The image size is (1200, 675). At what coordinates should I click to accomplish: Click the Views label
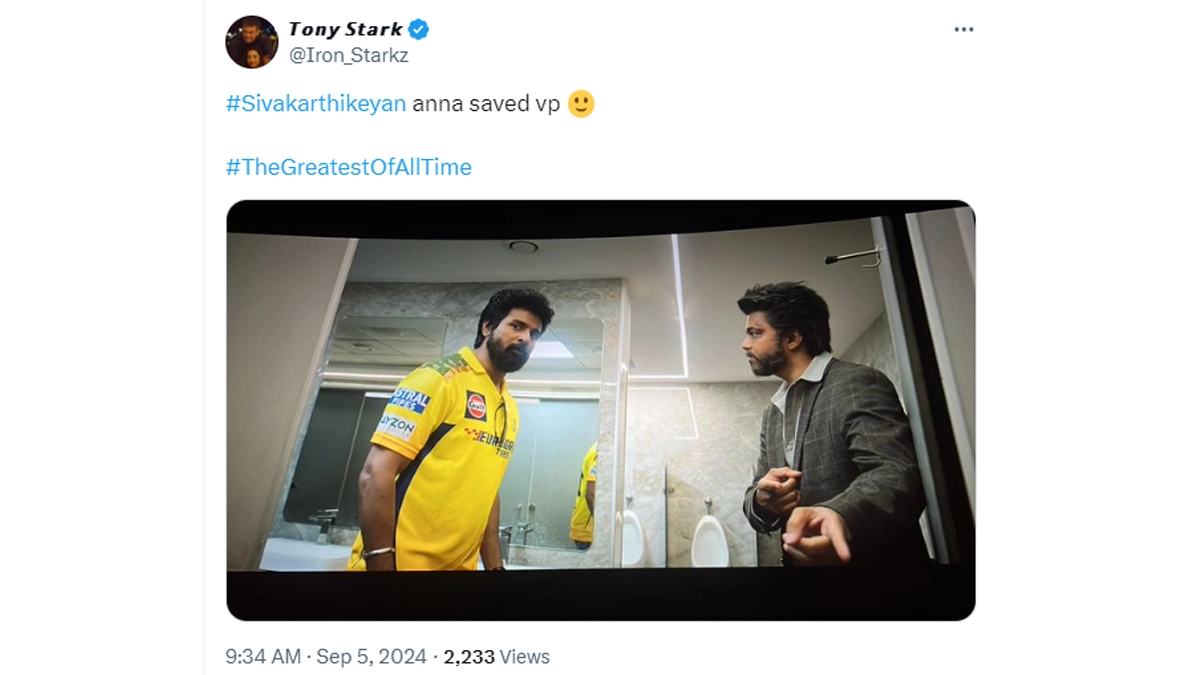525,657
